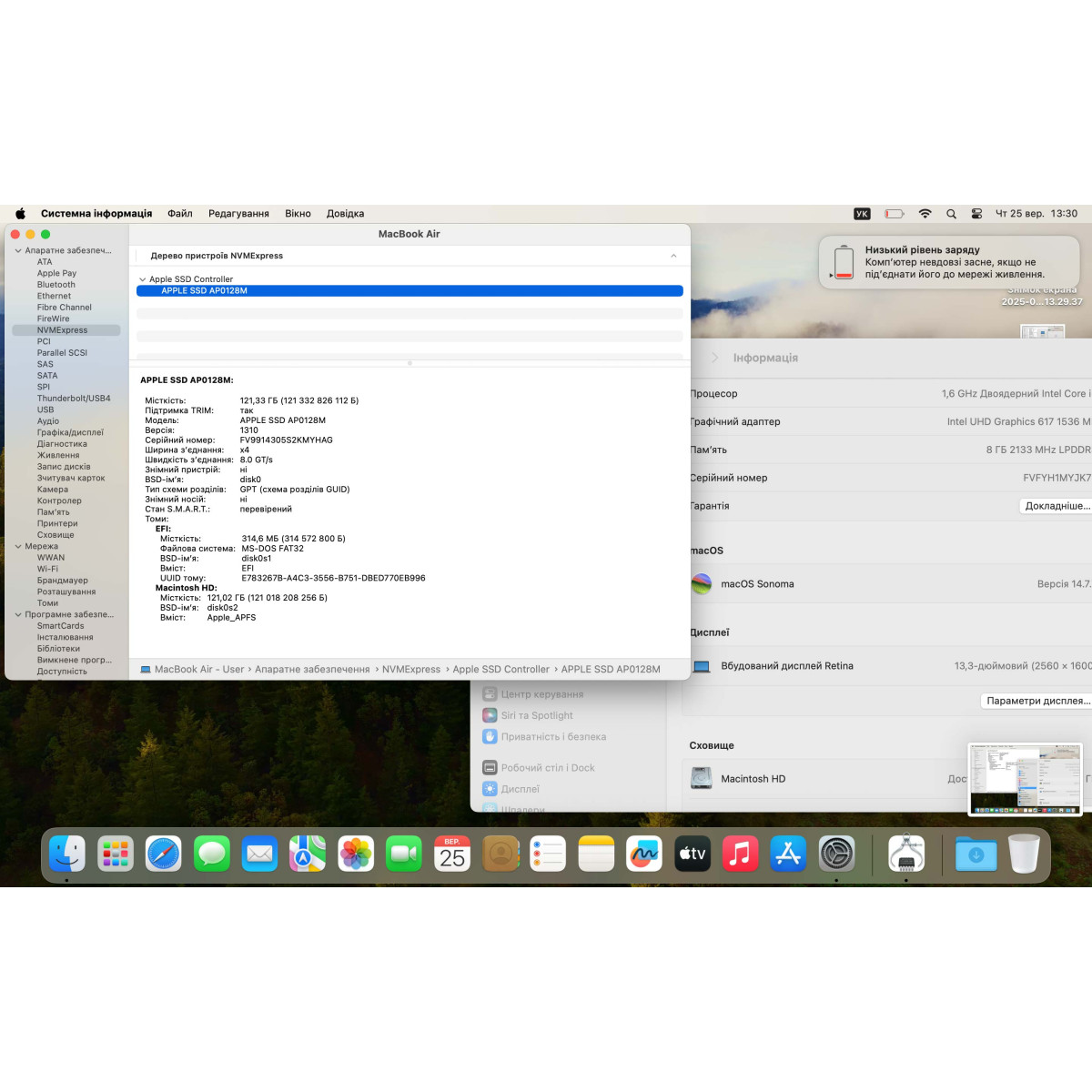Image resolution: width=1092 pixels, height=1092 pixels.
Task: Open the Apple menu
Action: pos(20,214)
